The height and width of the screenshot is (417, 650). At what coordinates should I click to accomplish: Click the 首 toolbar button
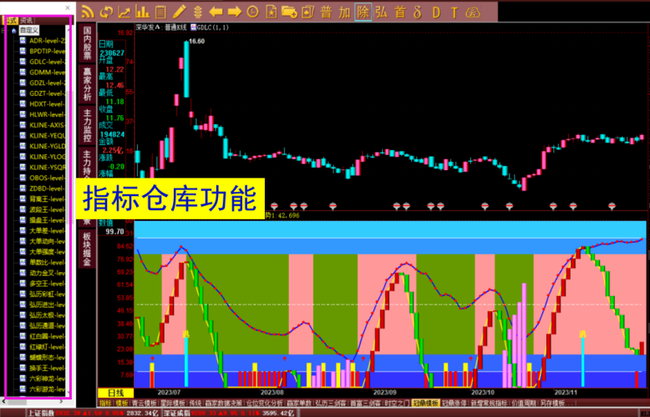click(400, 12)
